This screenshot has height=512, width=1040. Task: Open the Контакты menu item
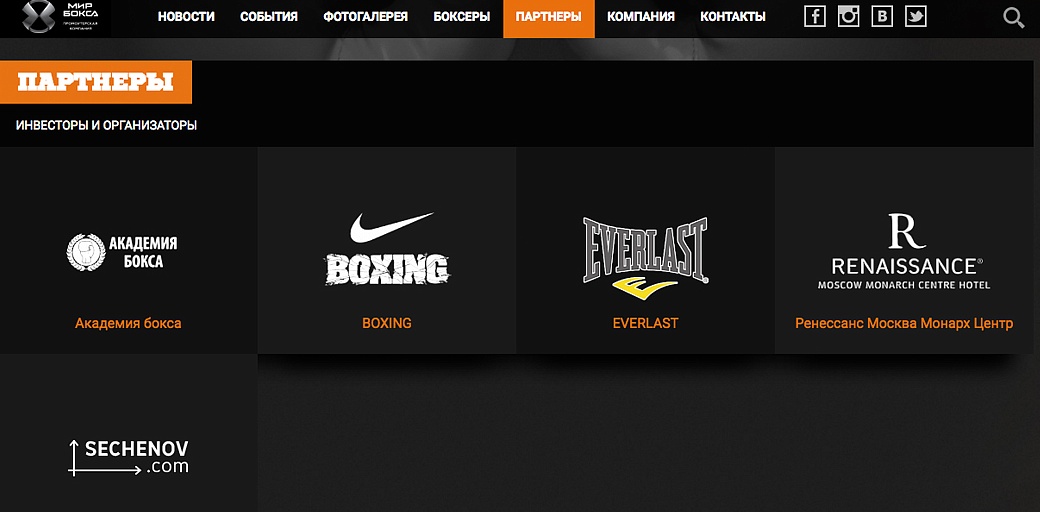(733, 17)
